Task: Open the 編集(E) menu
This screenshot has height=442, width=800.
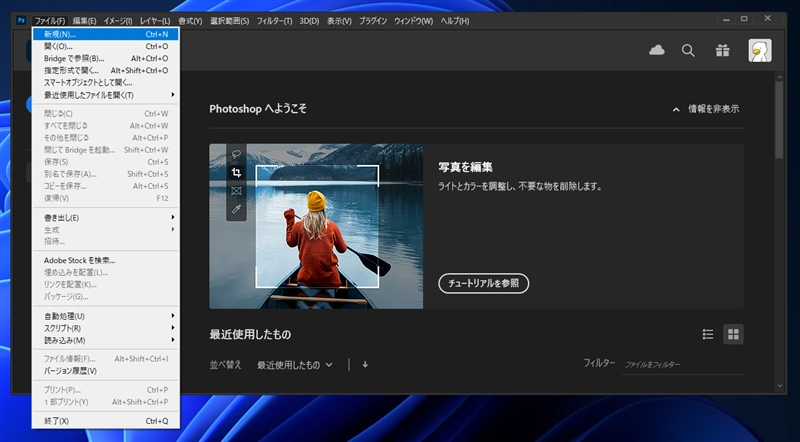Action: pos(84,21)
